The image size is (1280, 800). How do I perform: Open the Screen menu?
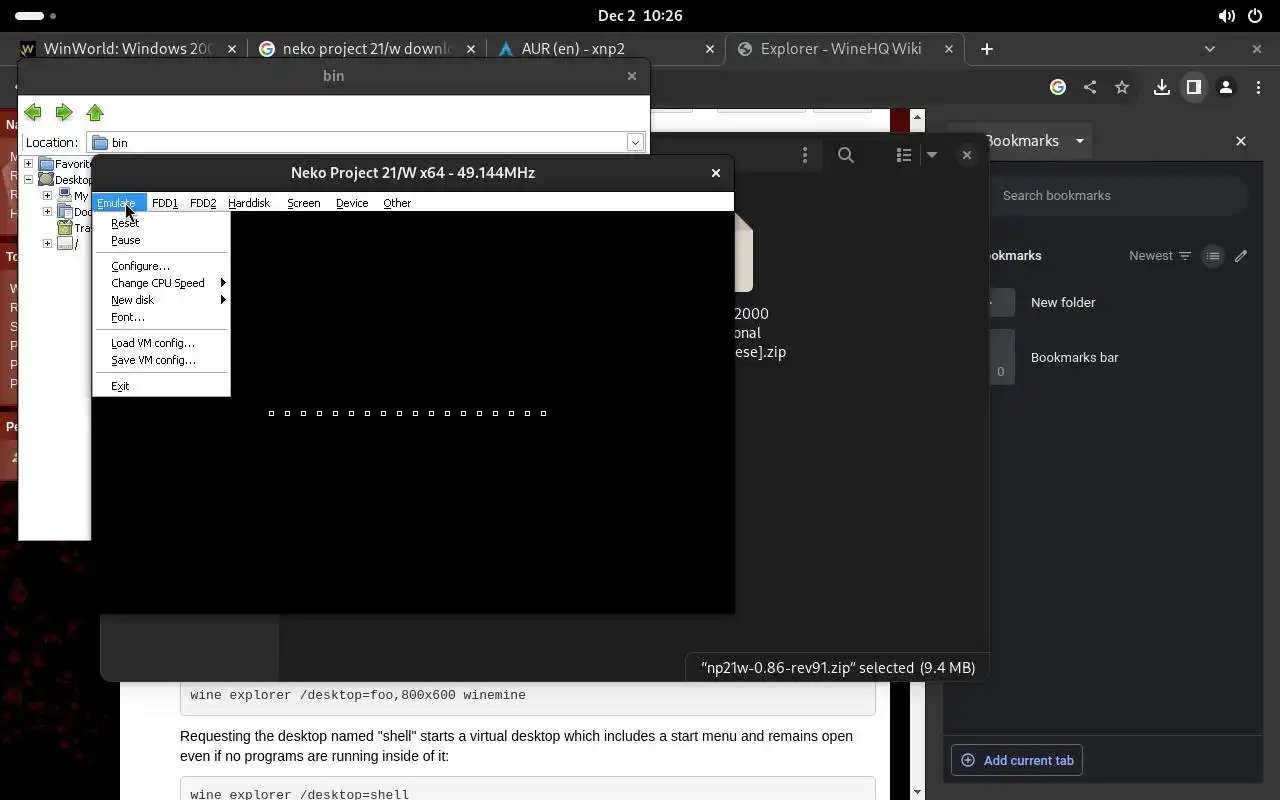[x=304, y=203]
